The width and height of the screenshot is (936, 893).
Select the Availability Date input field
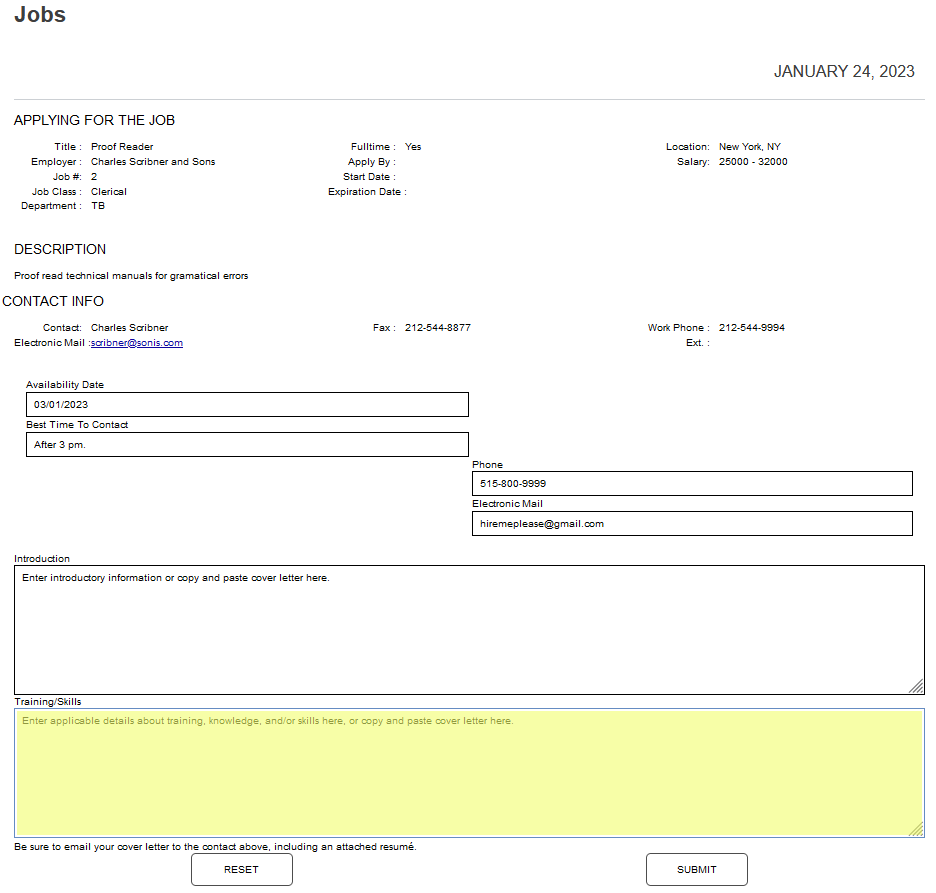click(247, 404)
